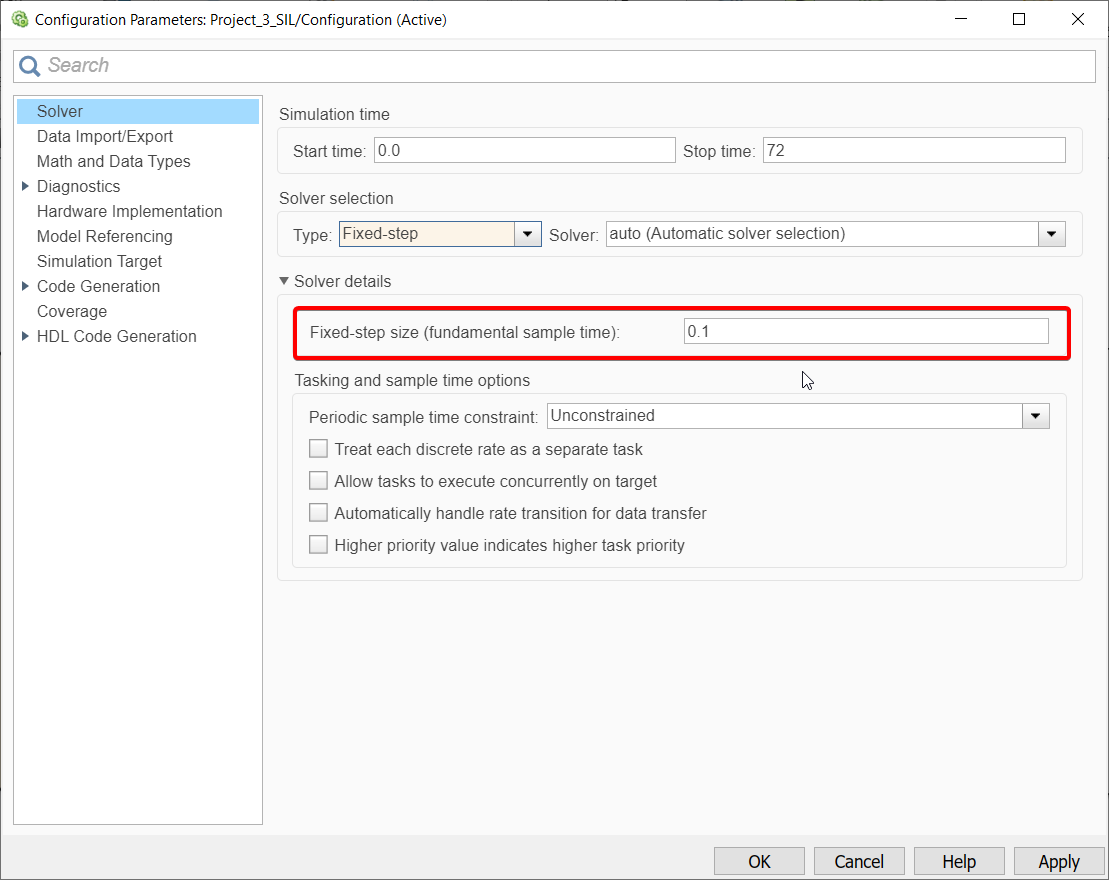Click the Fixed-step size input field

point(865,331)
